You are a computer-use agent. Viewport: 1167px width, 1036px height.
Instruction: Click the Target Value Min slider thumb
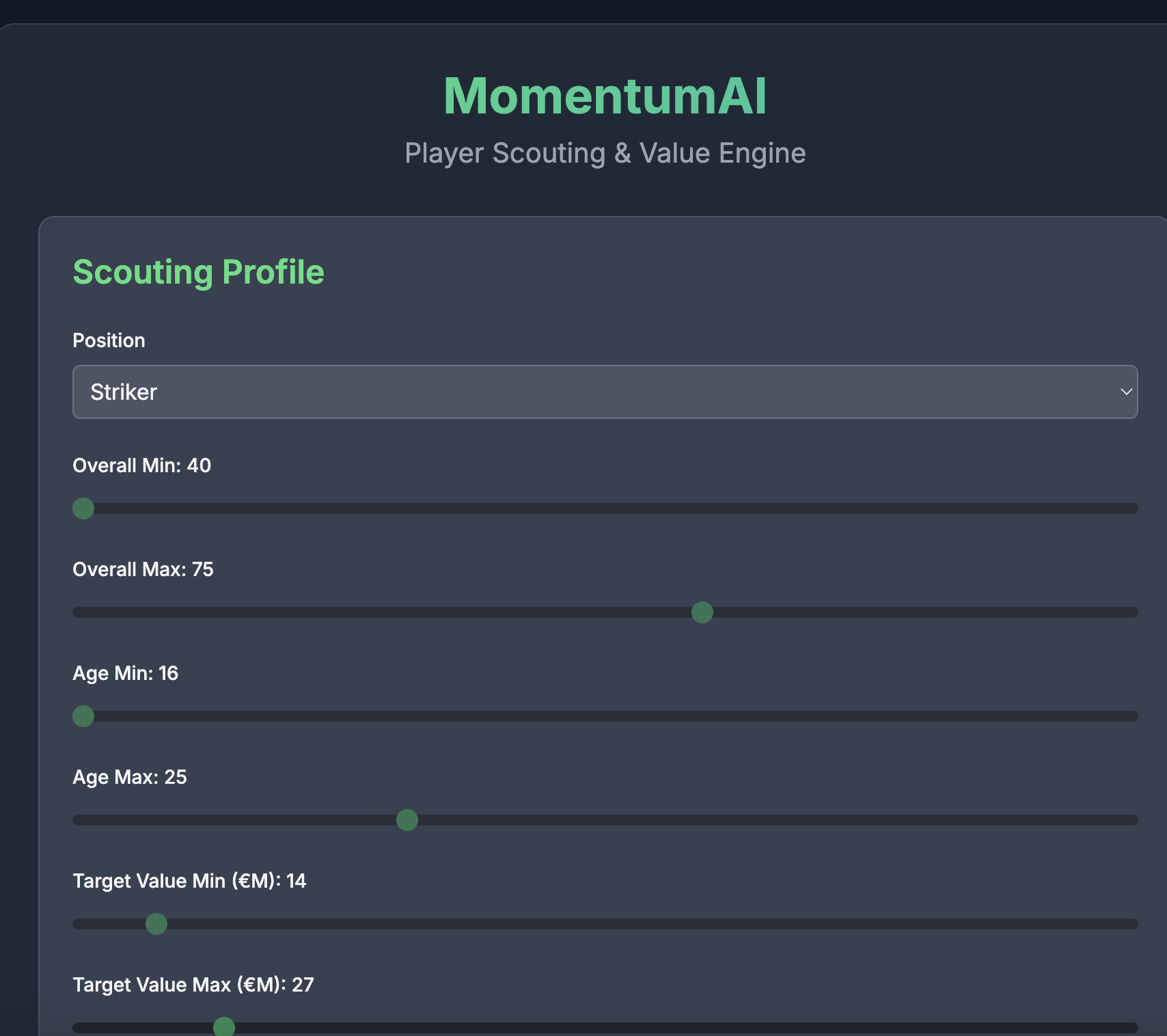[x=156, y=924]
